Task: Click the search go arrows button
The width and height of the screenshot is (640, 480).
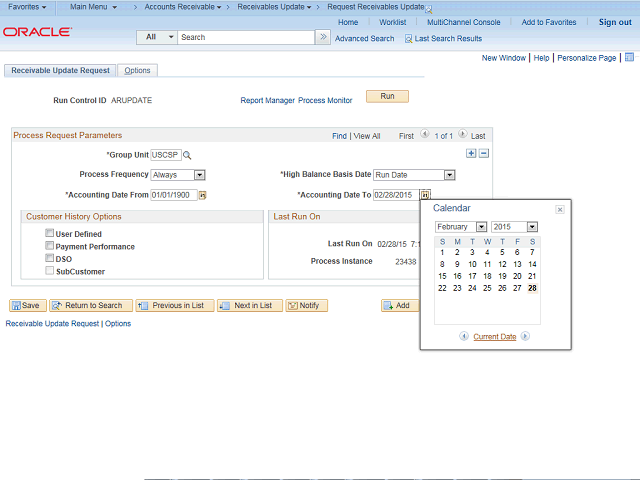Action: (x=323, y=37)
